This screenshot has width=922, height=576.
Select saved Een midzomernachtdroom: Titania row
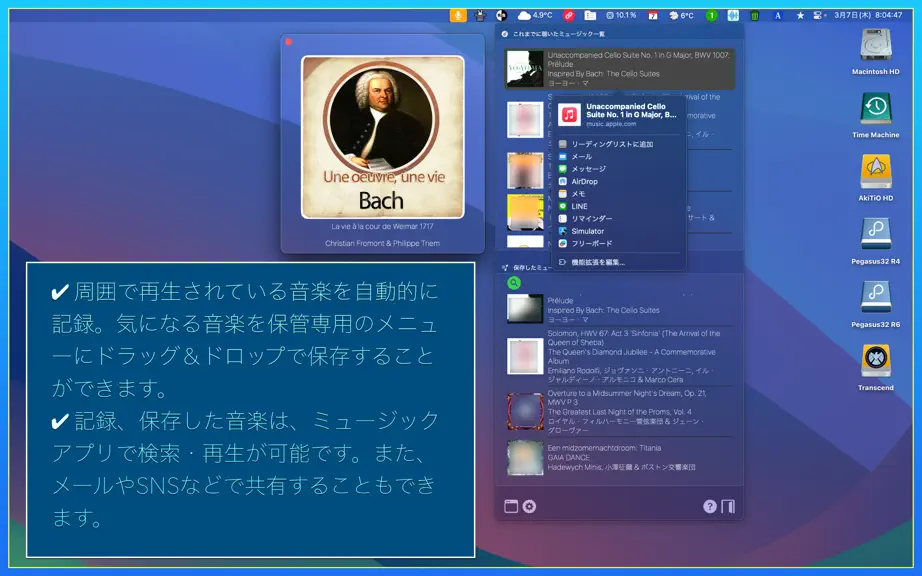click(x=620, y=457)
